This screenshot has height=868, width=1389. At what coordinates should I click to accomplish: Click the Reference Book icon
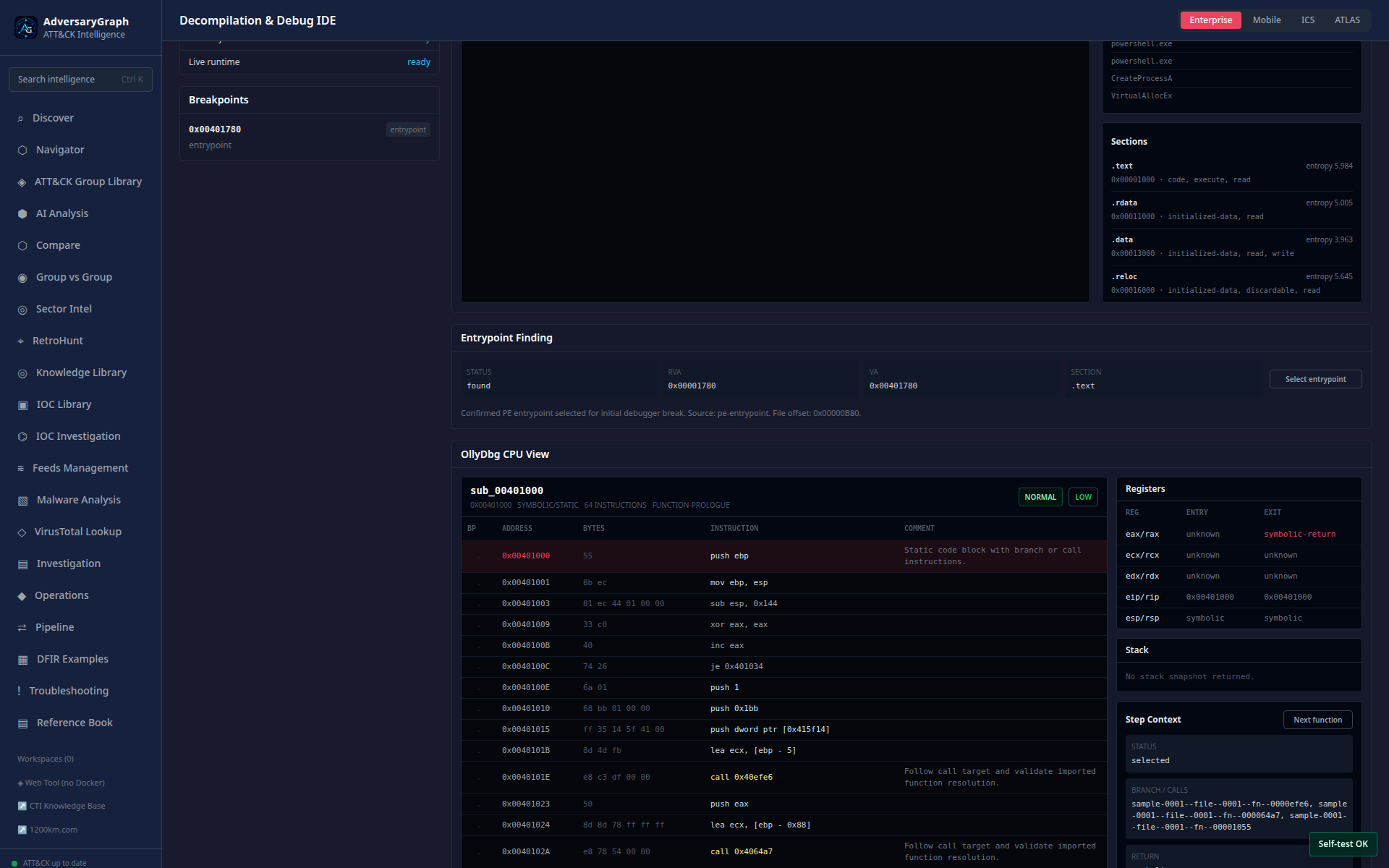[22, 723]
